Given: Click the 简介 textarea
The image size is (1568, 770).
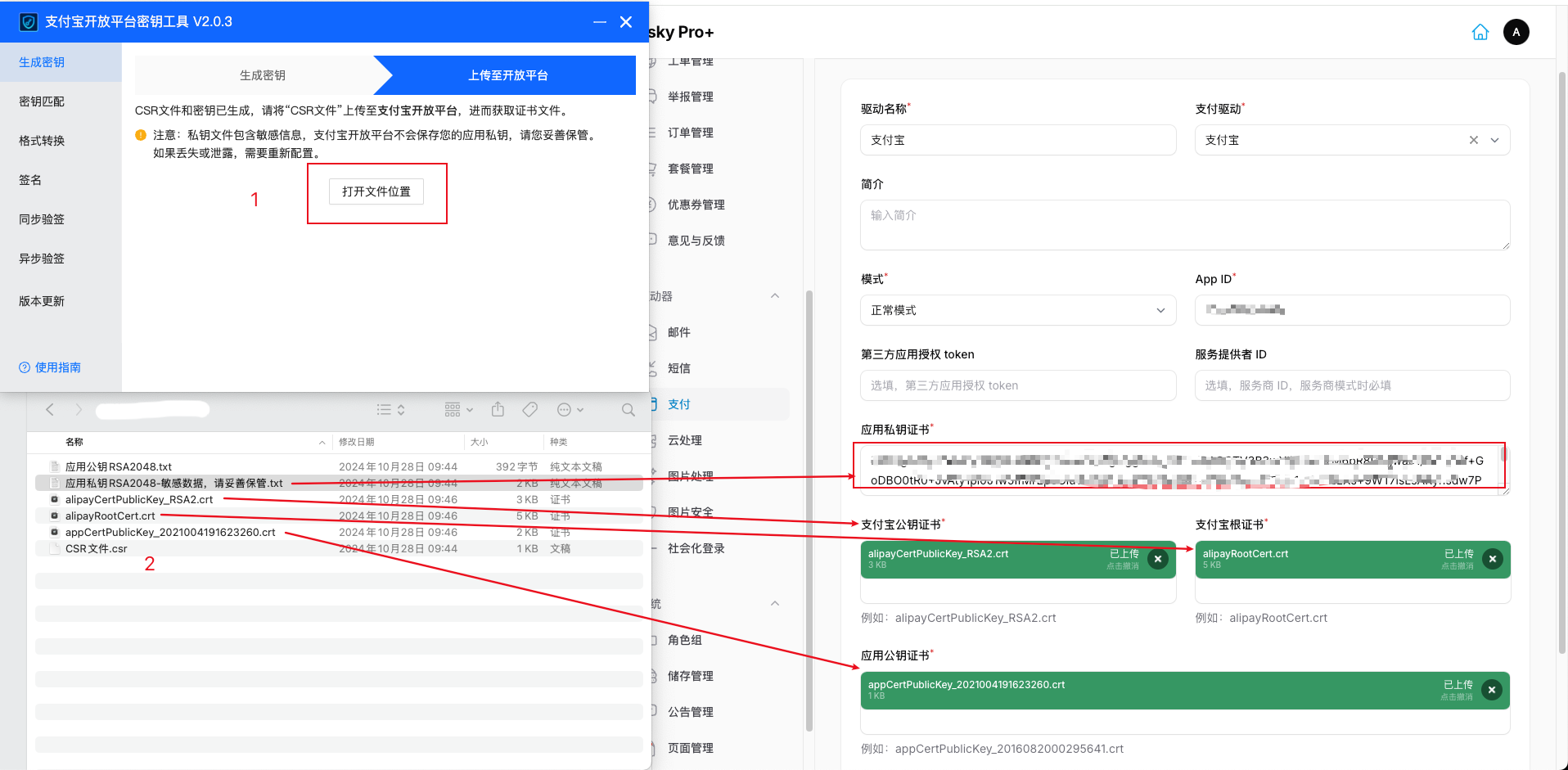Looking at the screenshot, I should 1185,225.
